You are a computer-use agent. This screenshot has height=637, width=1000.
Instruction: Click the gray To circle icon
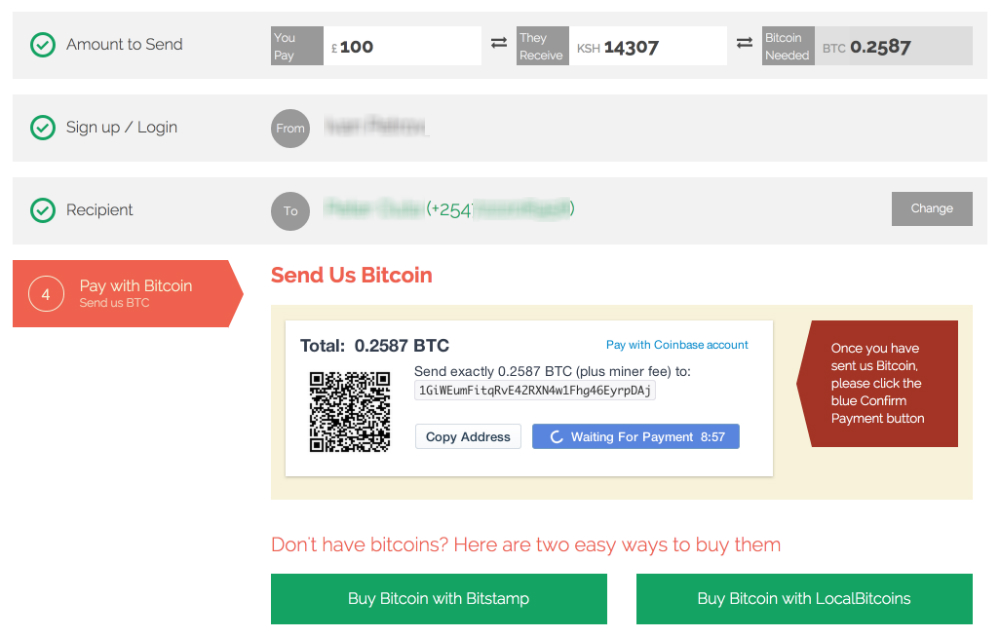click(x=290, y=211)
